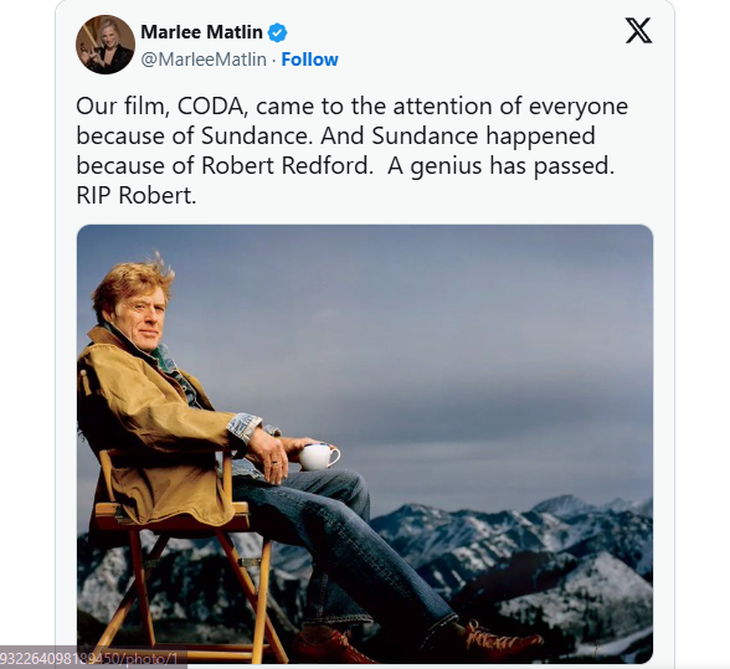The height and width of the screenshot is (669, 730).
Task: Open the X logo link
Action: click(x=638, y=31)
